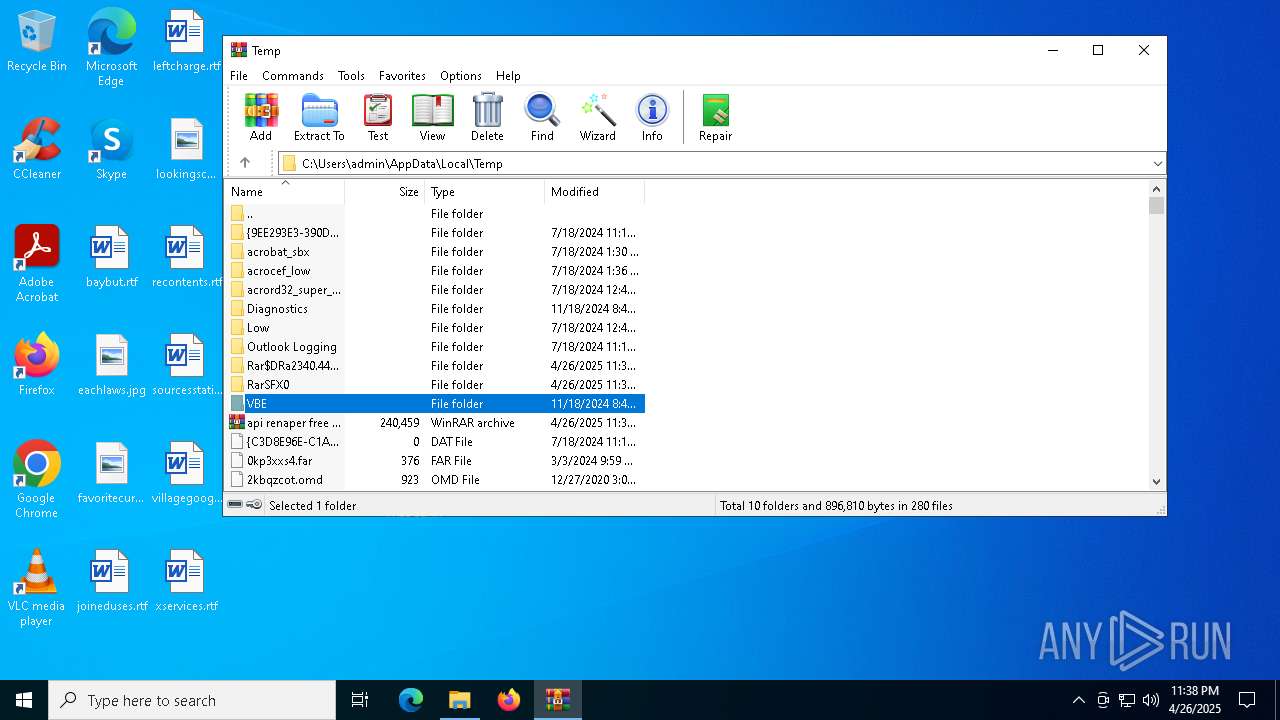The height and width of the screenshot is (720, 1280).
Task: Open Task View on taskbar
Action: point(360,700)
